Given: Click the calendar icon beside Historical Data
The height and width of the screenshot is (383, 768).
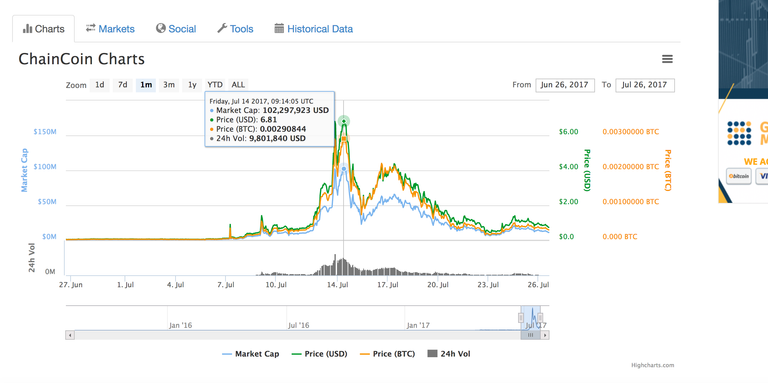Looking at the screenshot, I should point(279,28).
